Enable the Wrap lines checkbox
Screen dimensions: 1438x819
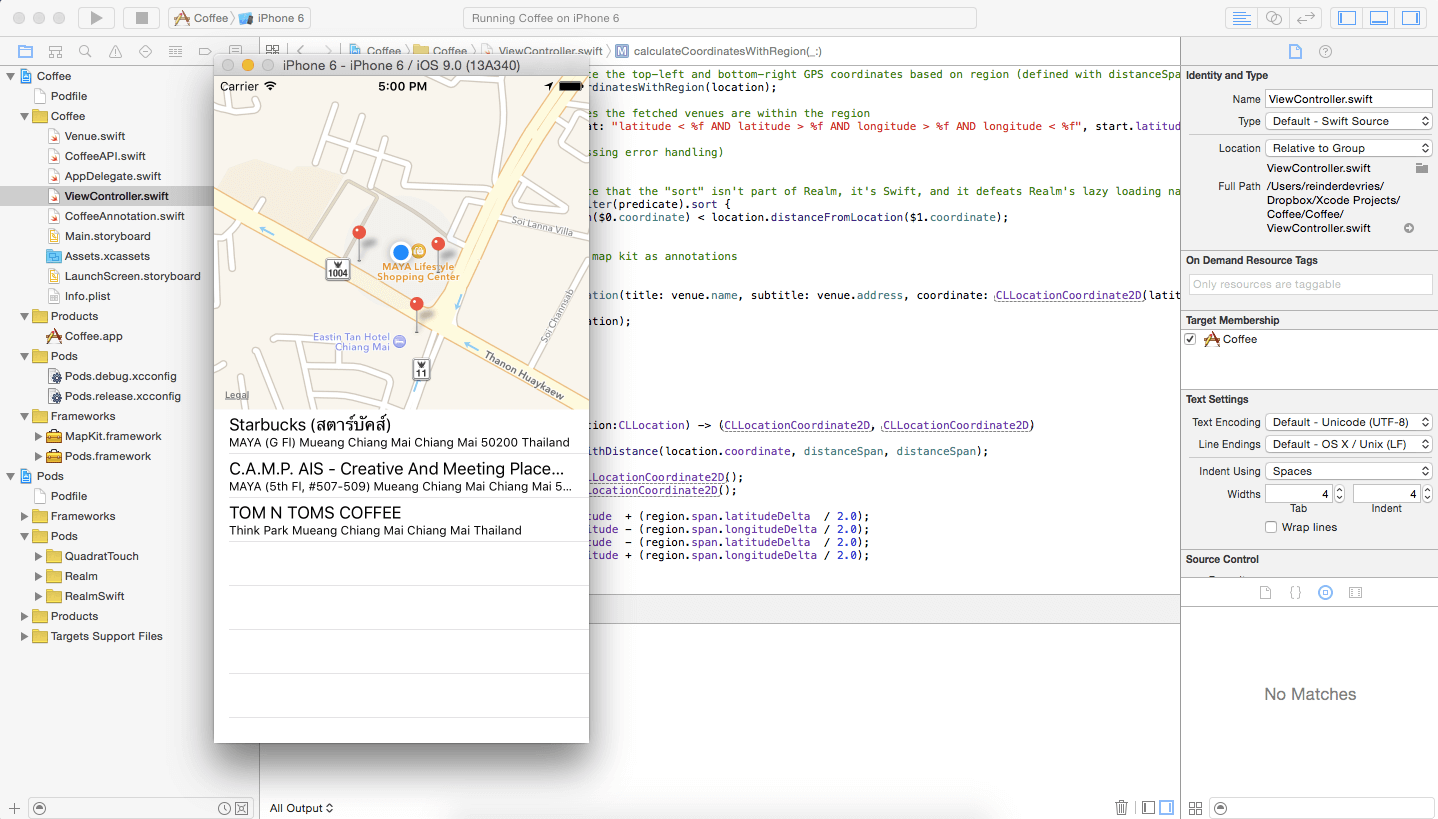[1271, 527]
